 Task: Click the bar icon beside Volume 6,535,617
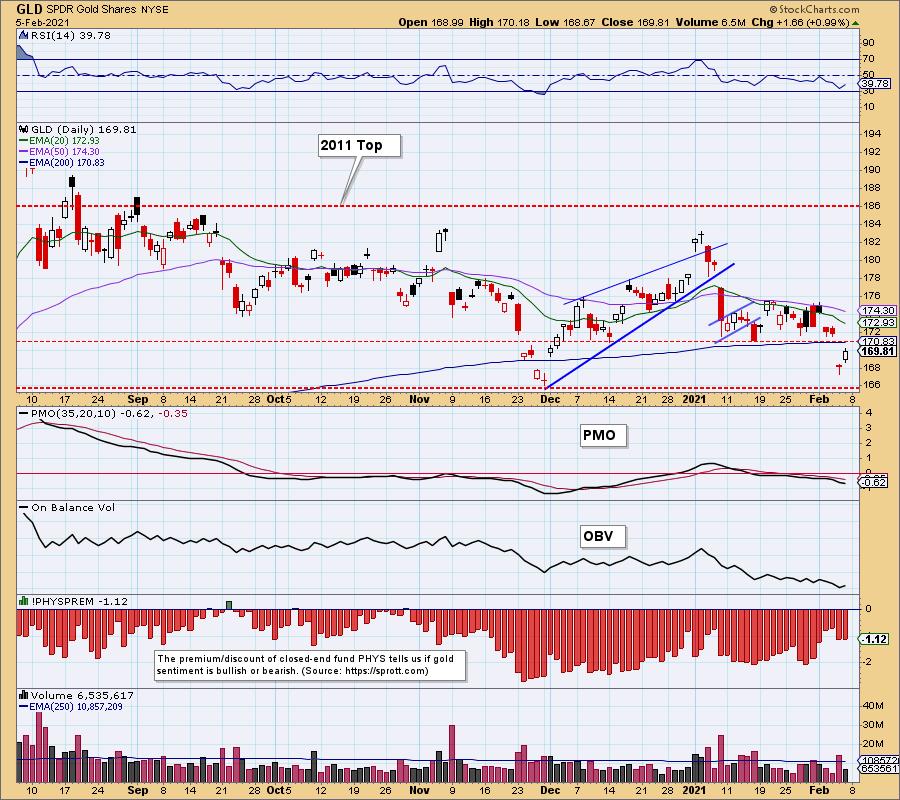(x=24, y=695)
